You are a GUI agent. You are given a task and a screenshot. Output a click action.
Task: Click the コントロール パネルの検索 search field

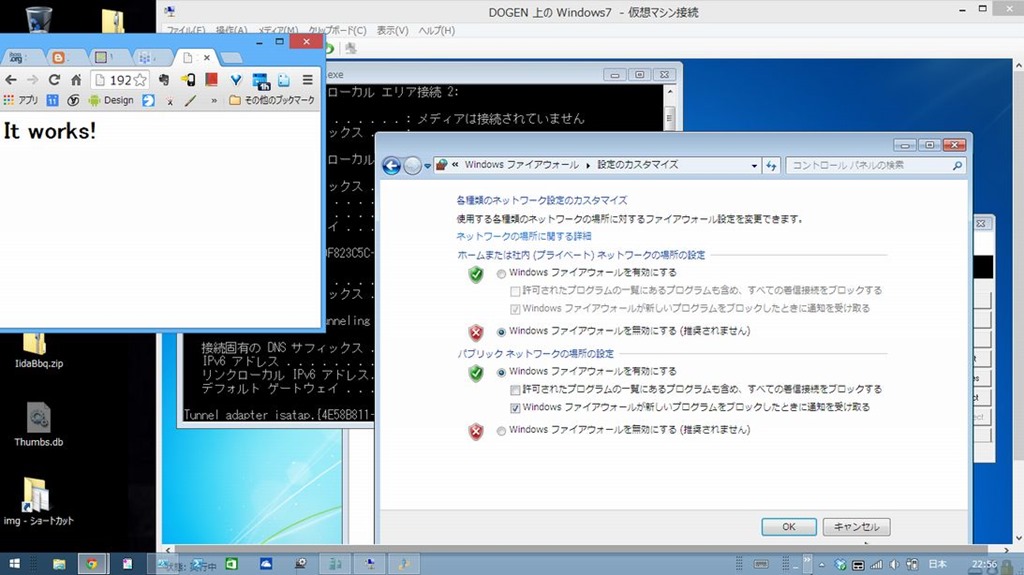point(868,166)
